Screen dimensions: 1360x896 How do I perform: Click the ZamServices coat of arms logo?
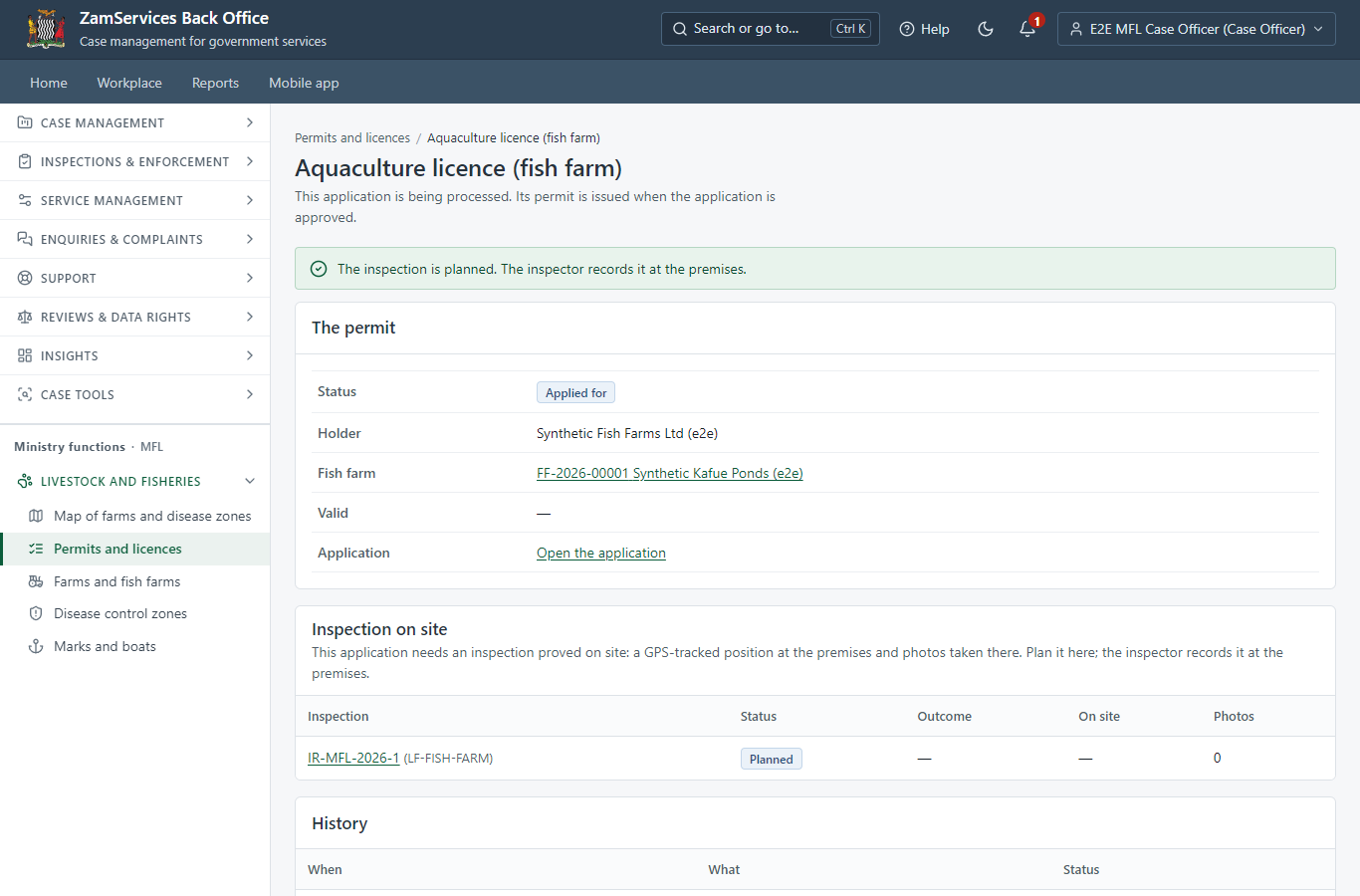point(46,29)
